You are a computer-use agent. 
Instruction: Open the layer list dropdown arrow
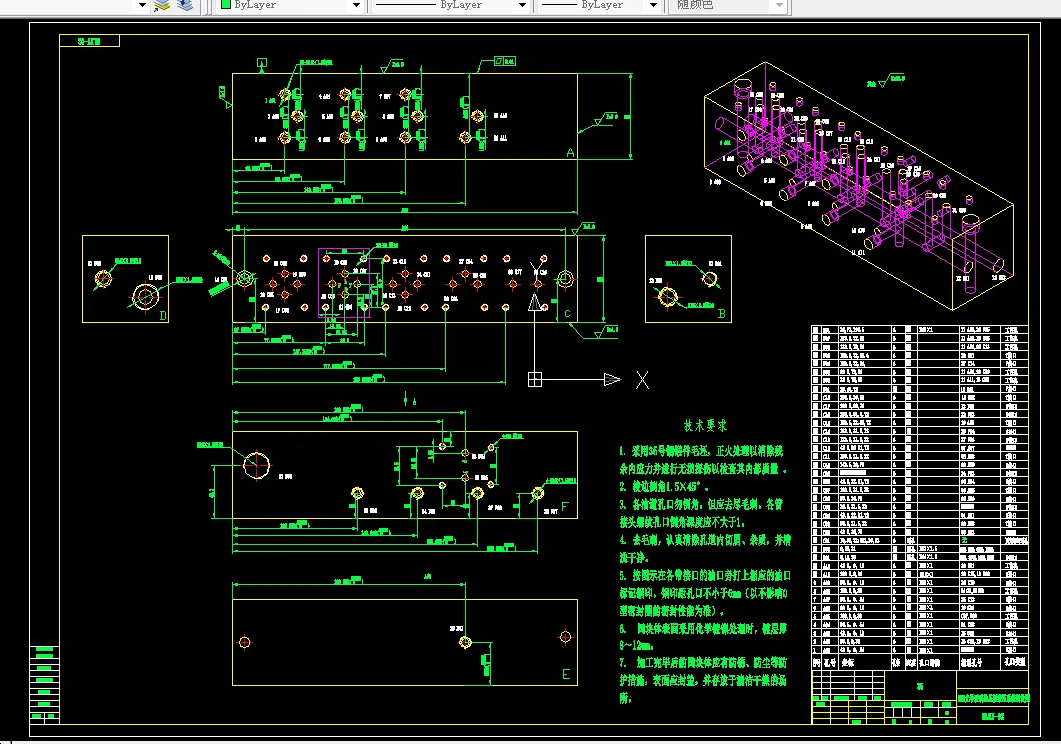tap(141, 5)
